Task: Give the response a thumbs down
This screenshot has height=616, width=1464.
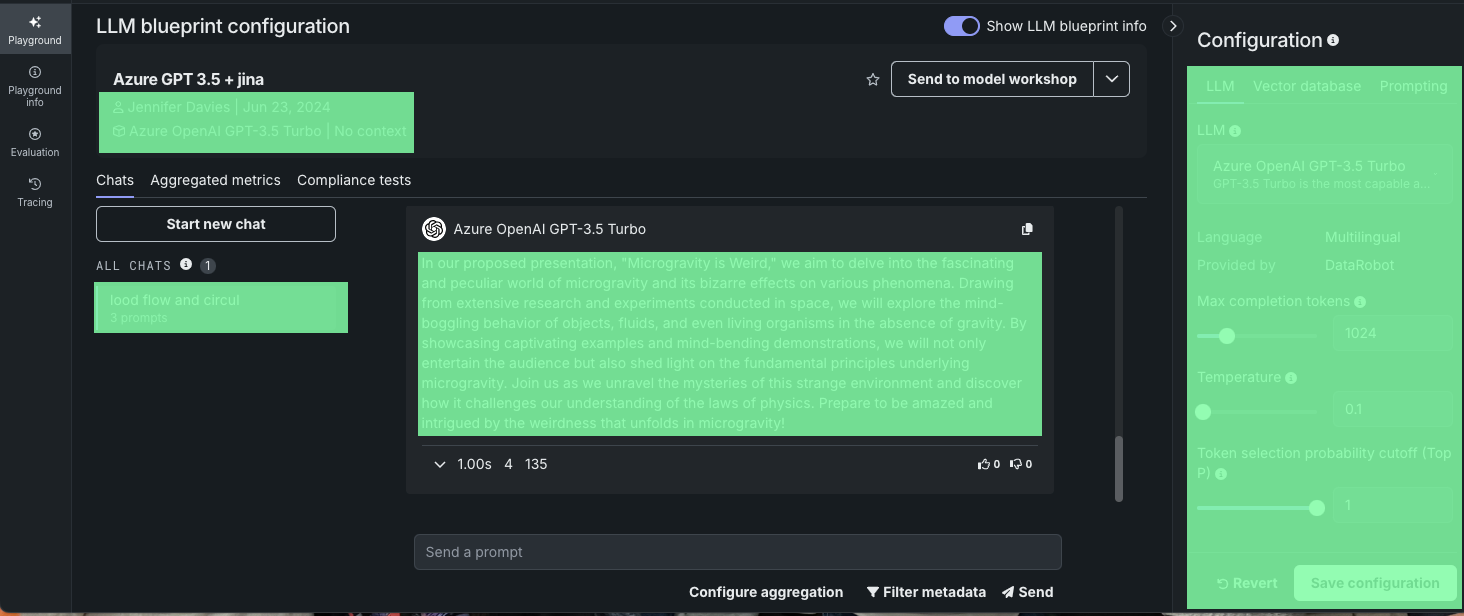Action: (1020, 464)
